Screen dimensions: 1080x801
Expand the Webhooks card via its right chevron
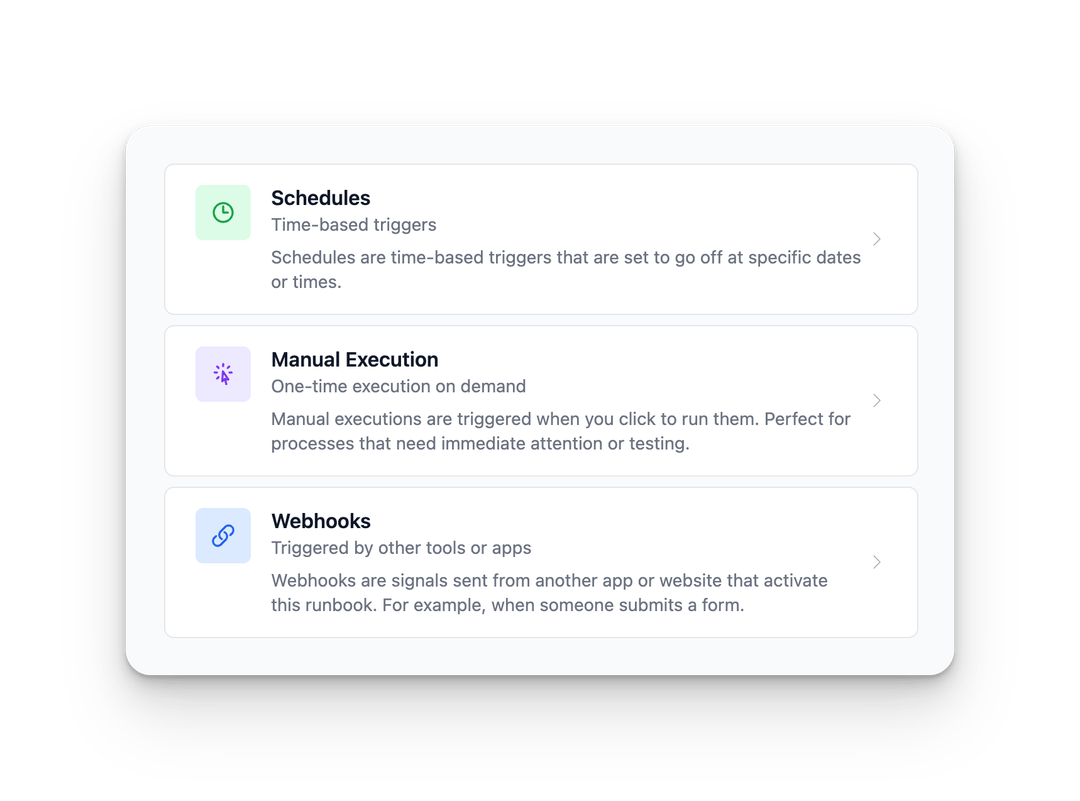point(877,562)
